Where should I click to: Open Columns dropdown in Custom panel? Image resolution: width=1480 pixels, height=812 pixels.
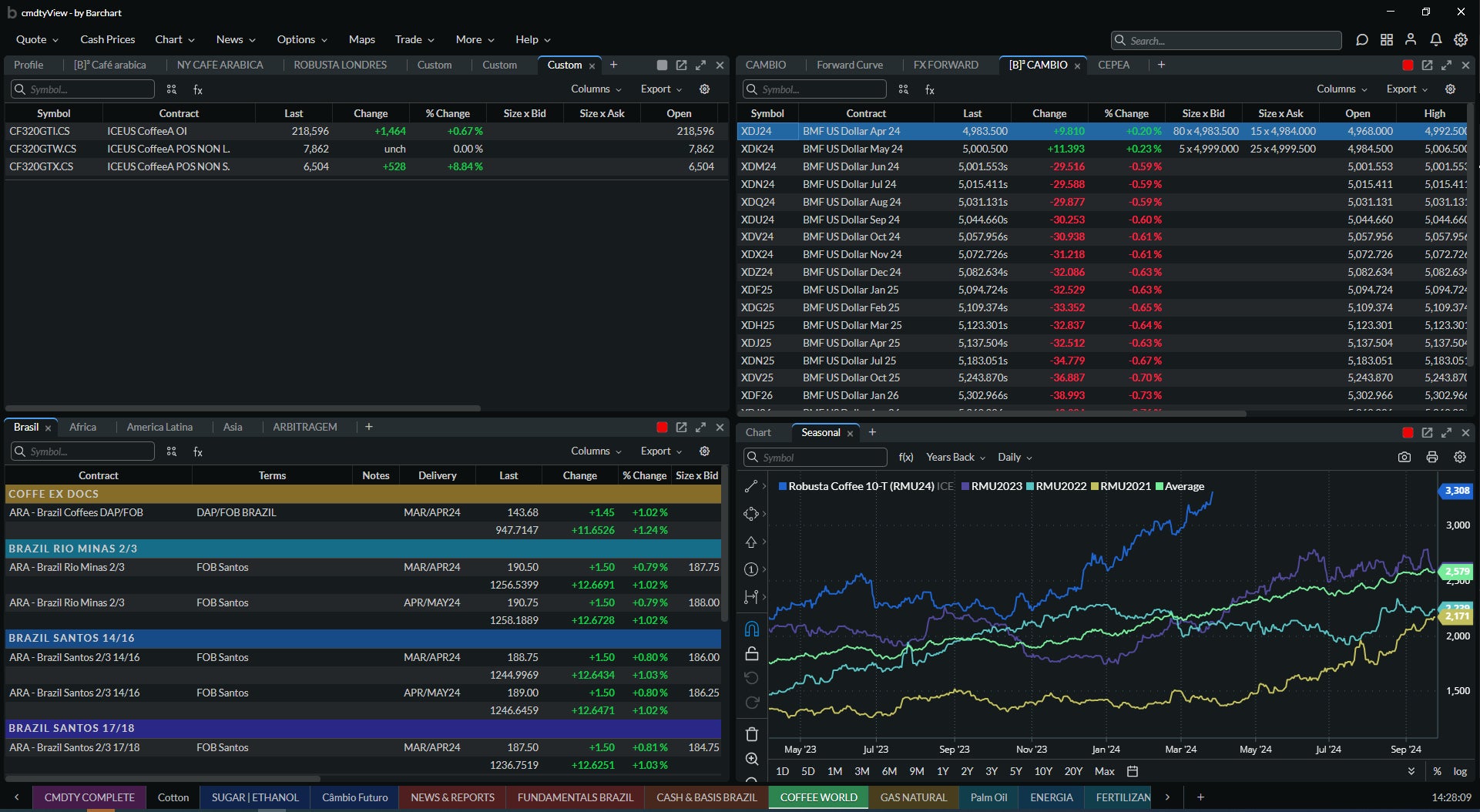coord(596,89)
